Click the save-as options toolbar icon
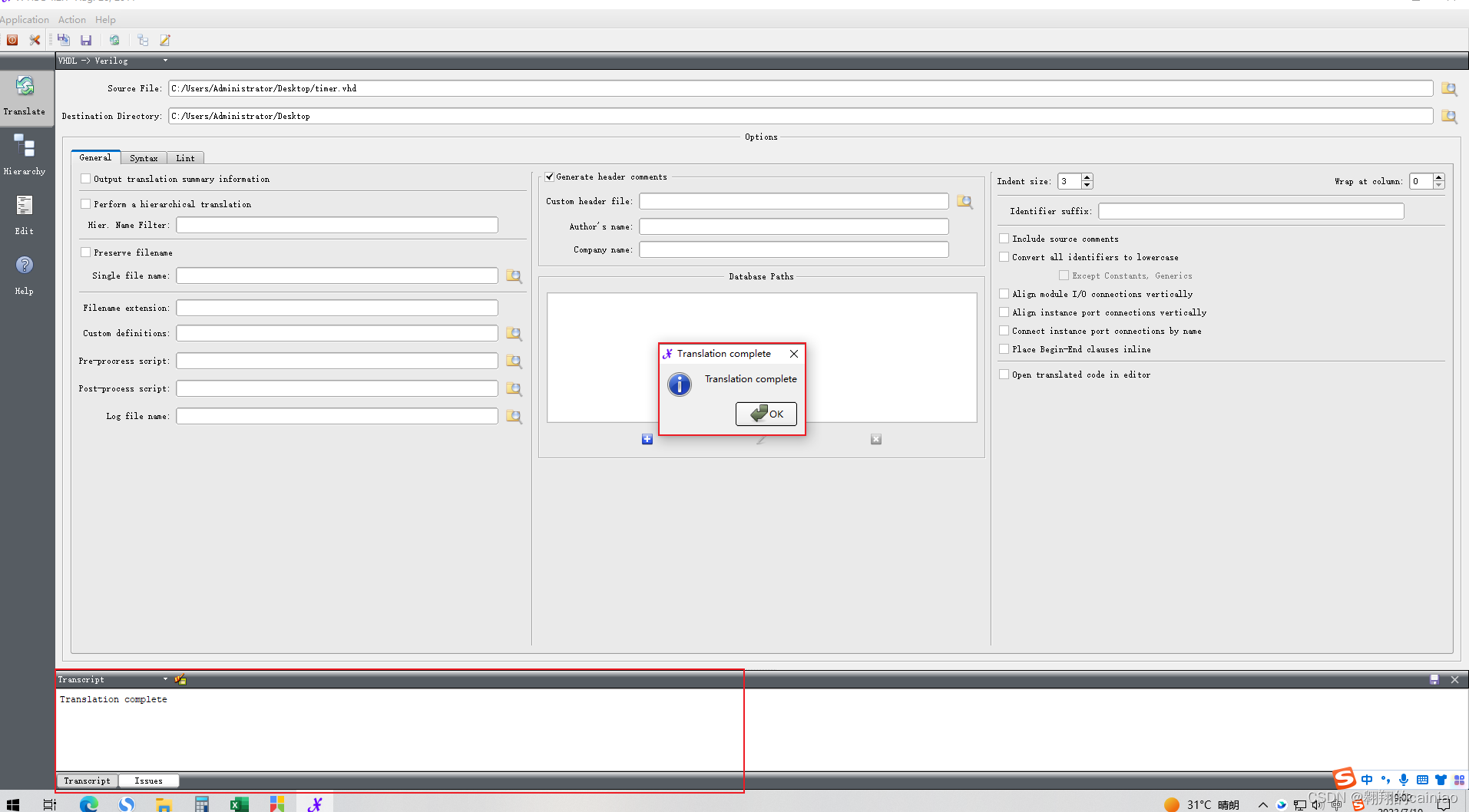The image size is (1469, 812). pyautogui.click(x=64, y=40)
